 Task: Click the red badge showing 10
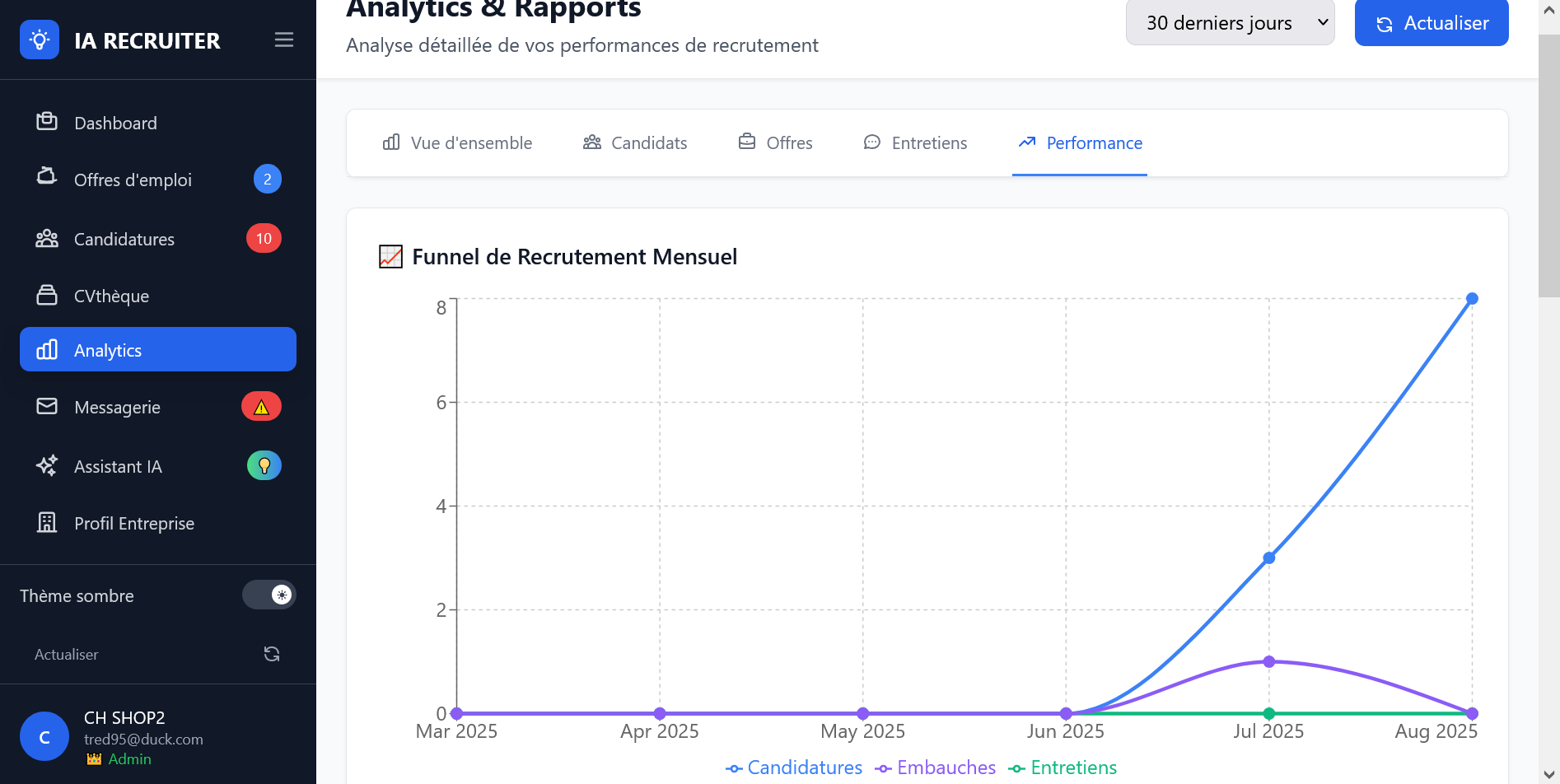pyautogui.click(x=264, y=238)
